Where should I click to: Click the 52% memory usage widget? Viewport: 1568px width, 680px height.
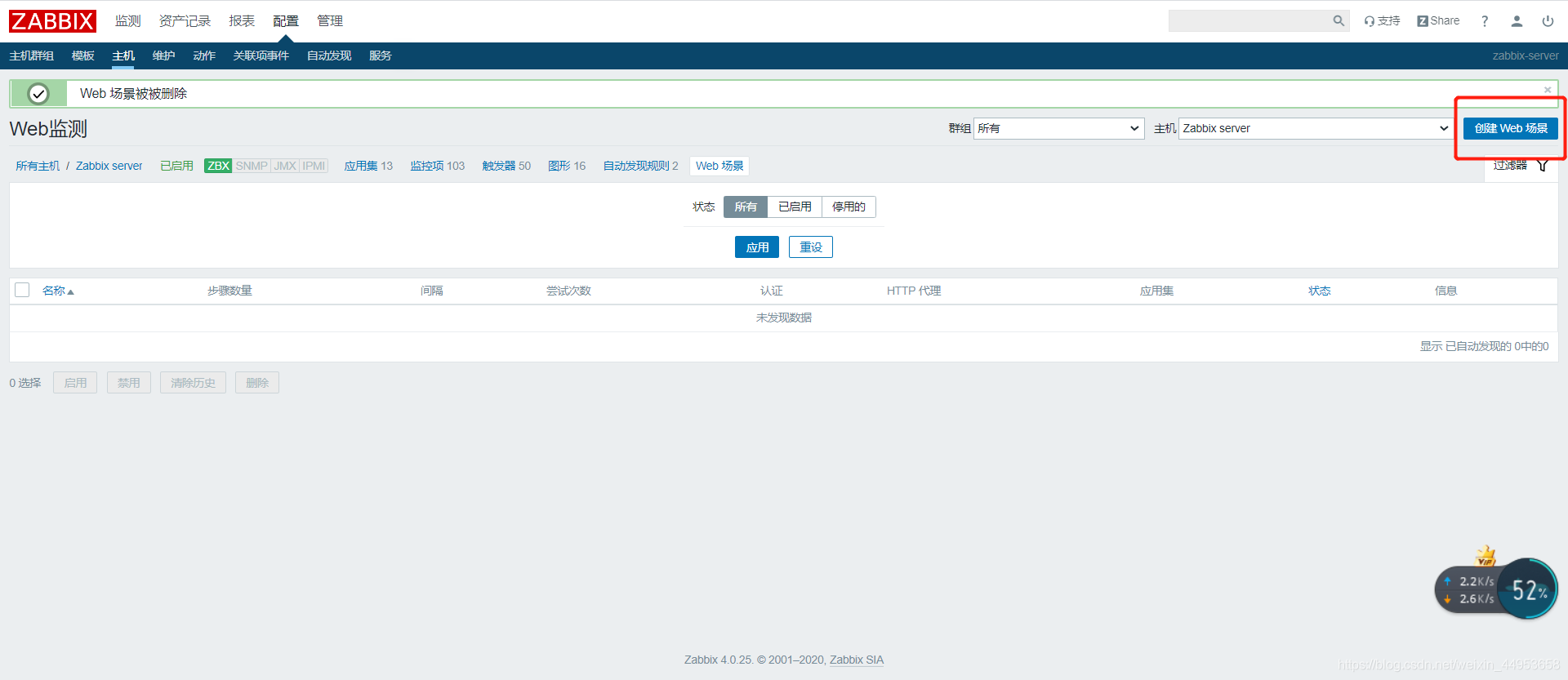pos(1528,589)
